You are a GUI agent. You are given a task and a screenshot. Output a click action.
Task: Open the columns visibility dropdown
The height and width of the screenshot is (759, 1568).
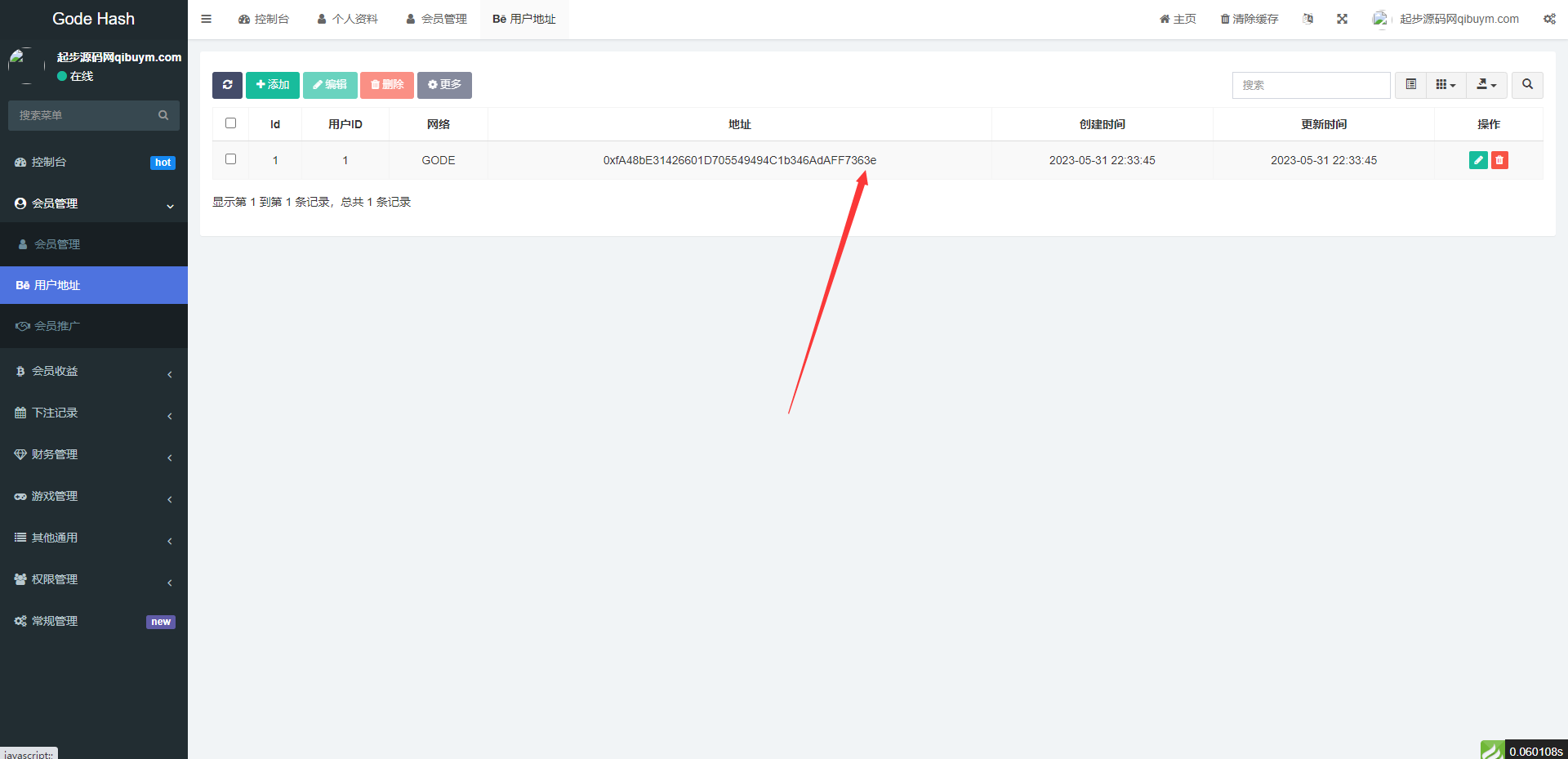1445,85
